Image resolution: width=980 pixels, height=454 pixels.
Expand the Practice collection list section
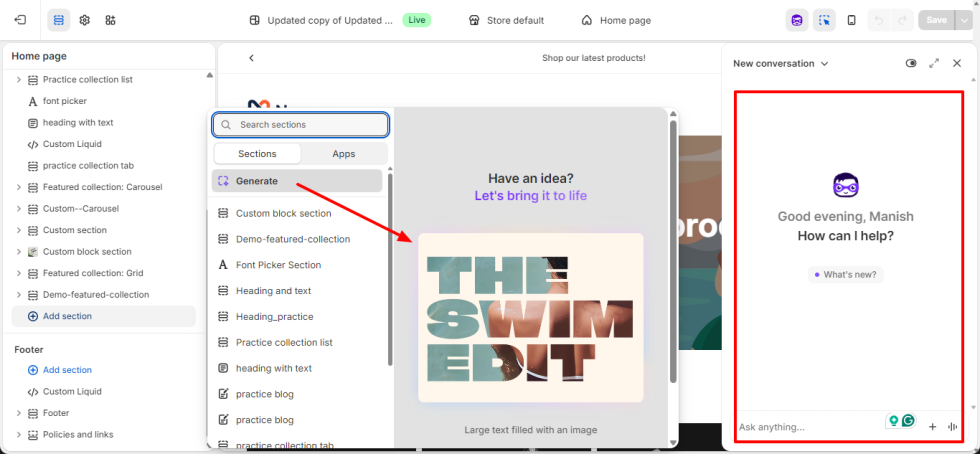(19, 80)
